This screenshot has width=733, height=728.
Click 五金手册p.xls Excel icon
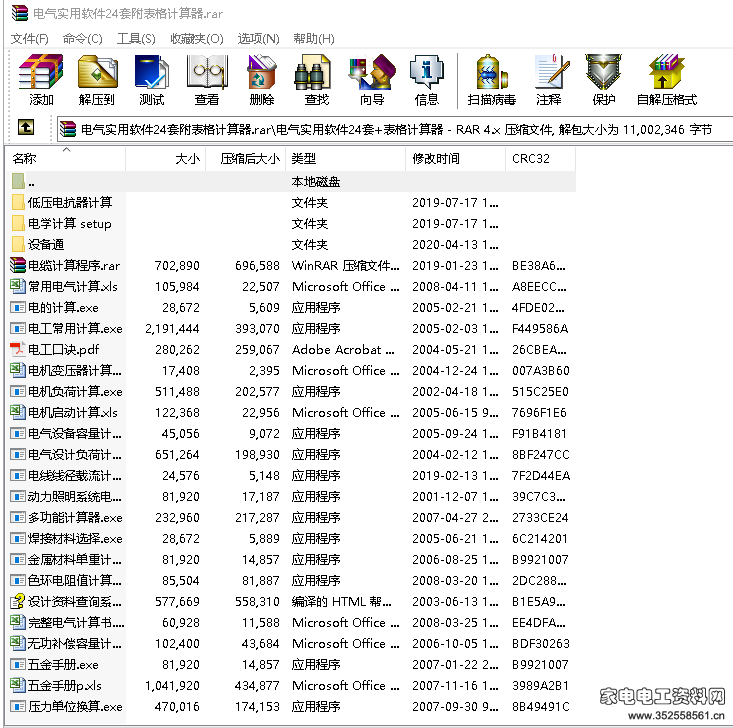pyautogui.click(x=18, y=685)
